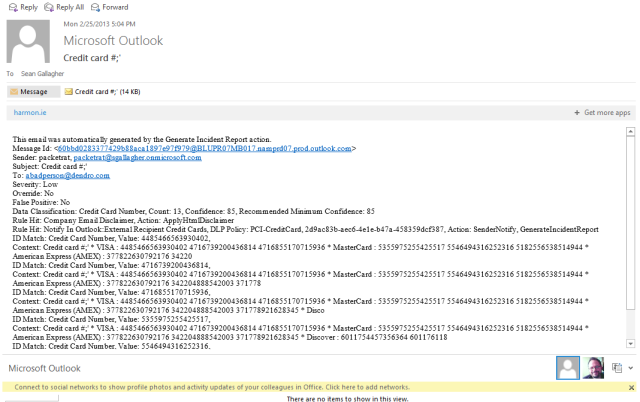Click Reply All button
Viewport: 640px width, 402px height.
(x=64, y=7)
